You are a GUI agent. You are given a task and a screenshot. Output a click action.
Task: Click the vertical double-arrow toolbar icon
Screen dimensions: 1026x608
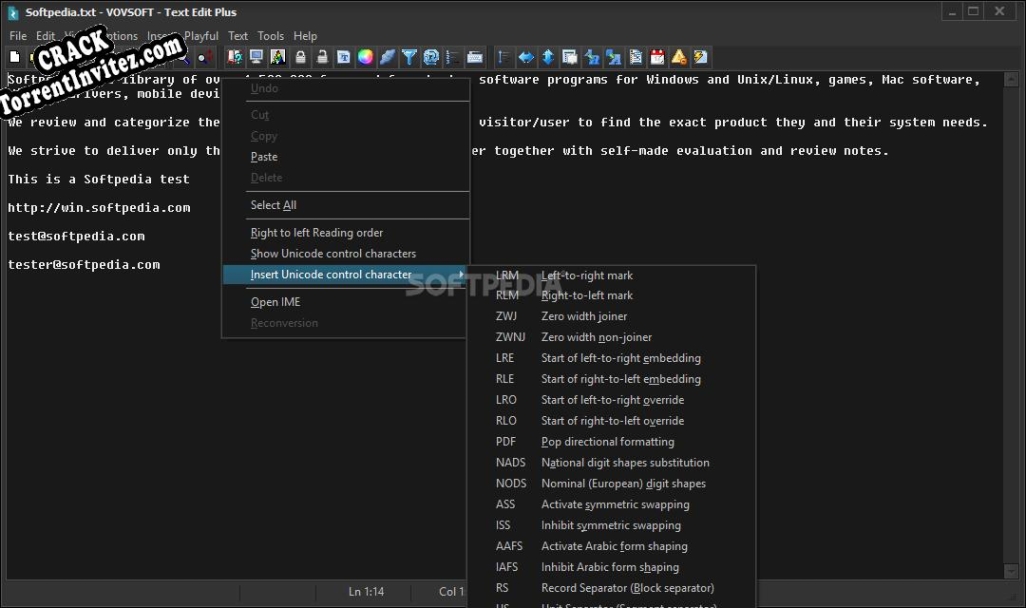click(548, 57)
